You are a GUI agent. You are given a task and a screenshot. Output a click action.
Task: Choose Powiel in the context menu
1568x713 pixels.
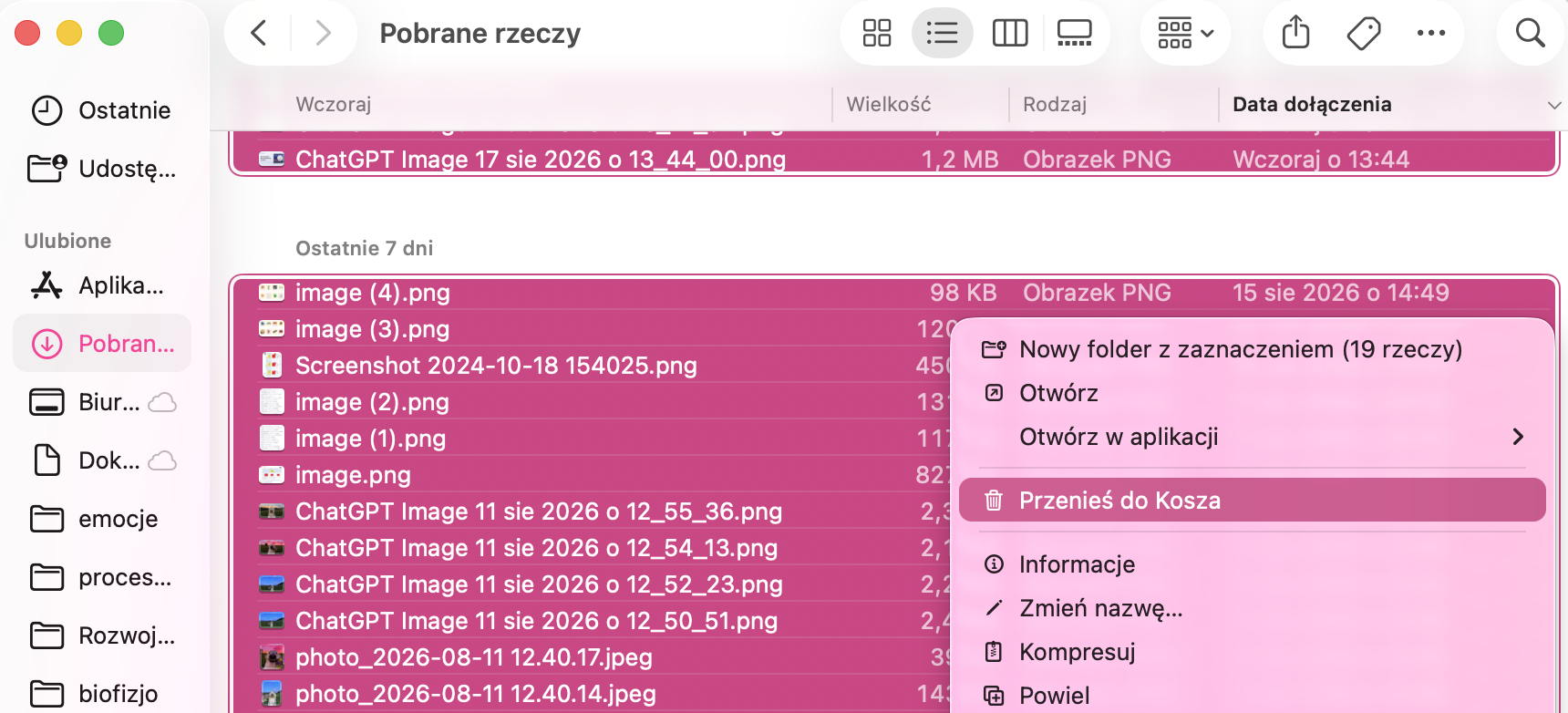coord(1253,696)
